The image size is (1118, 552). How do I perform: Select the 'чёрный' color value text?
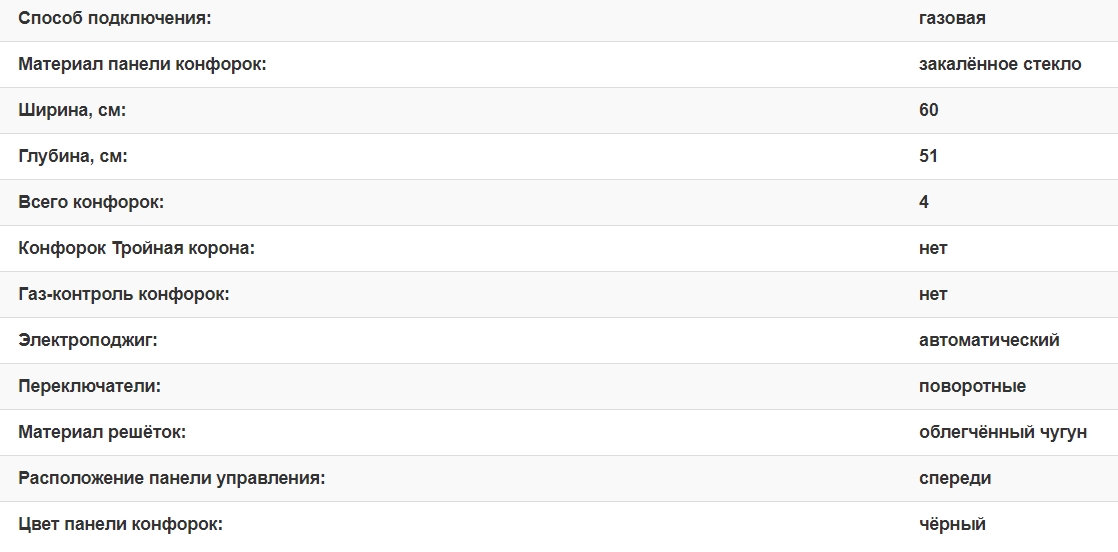tap(952, 524)
